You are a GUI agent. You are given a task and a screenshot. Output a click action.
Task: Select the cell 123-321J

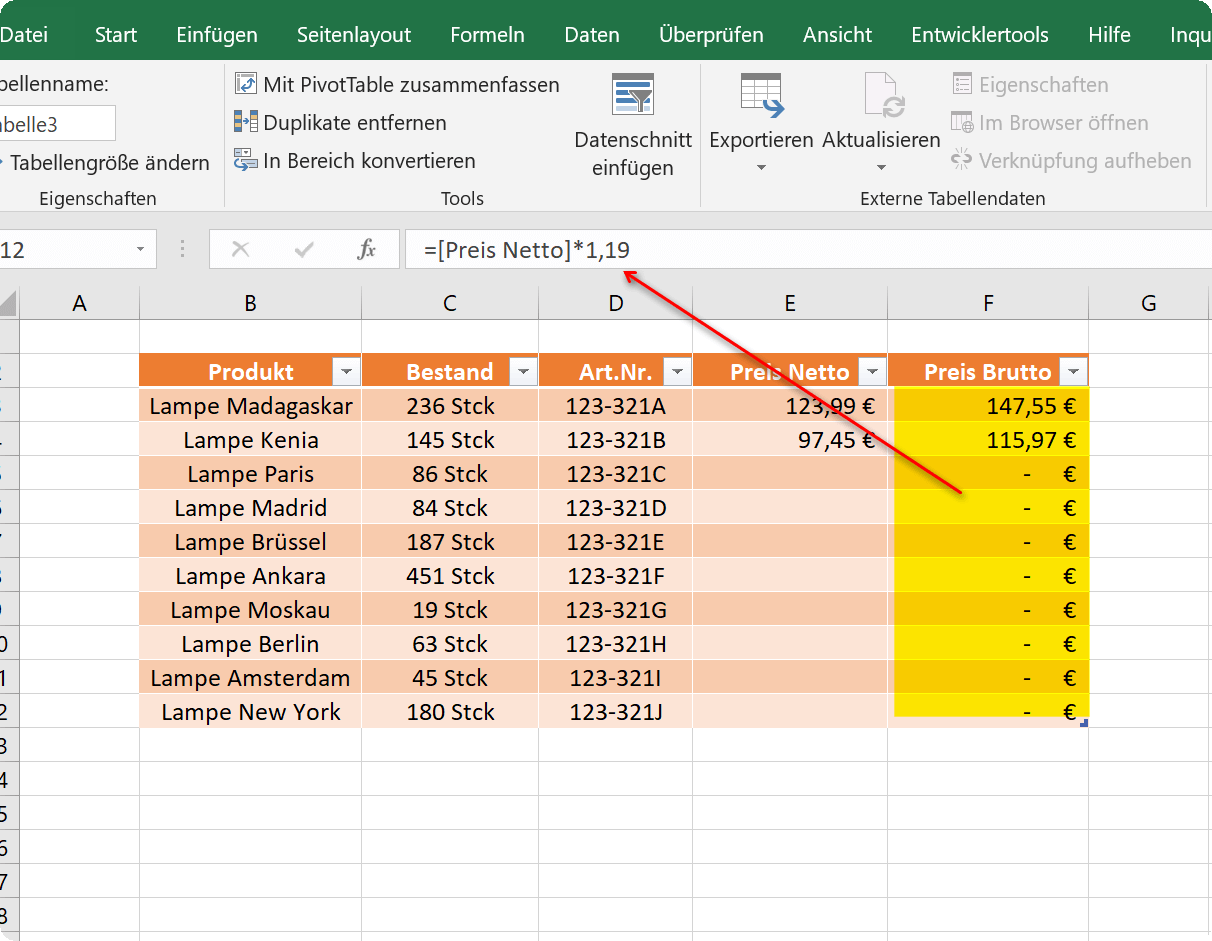tap(615, 711)
